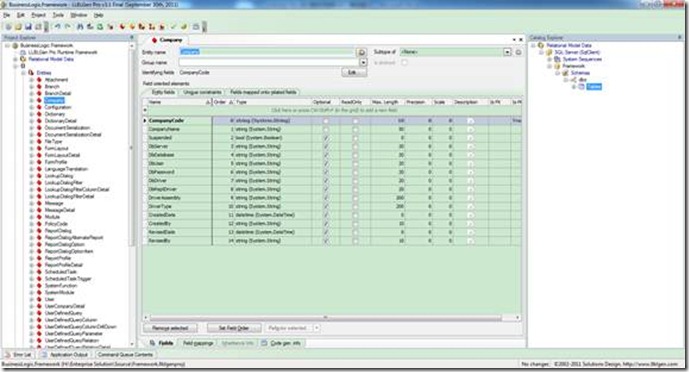This screenshot has height=372, width=689.
Task: Open the Project menu
Action: point(38,15)
